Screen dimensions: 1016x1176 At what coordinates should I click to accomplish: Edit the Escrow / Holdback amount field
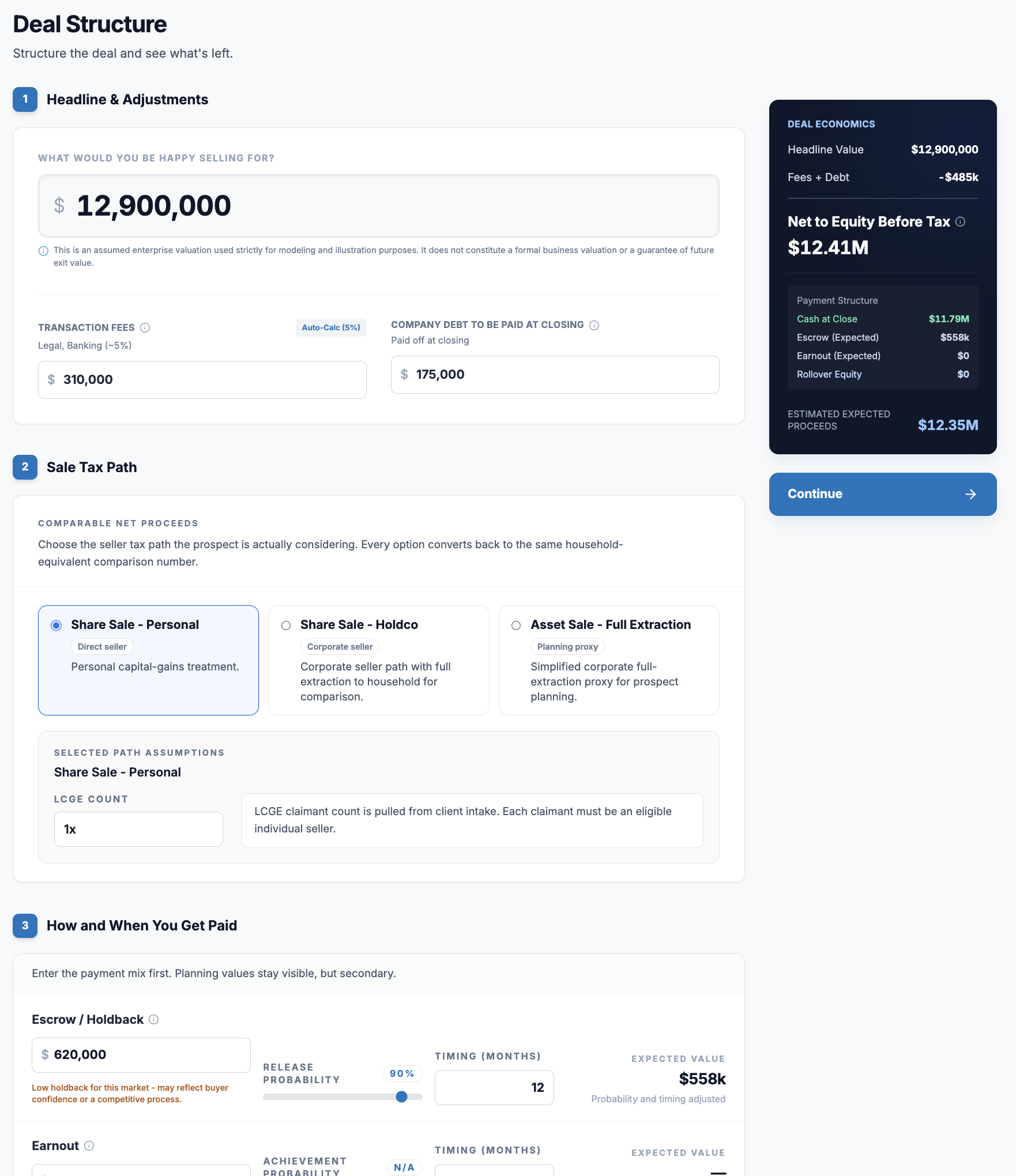tap(141, 1055)
